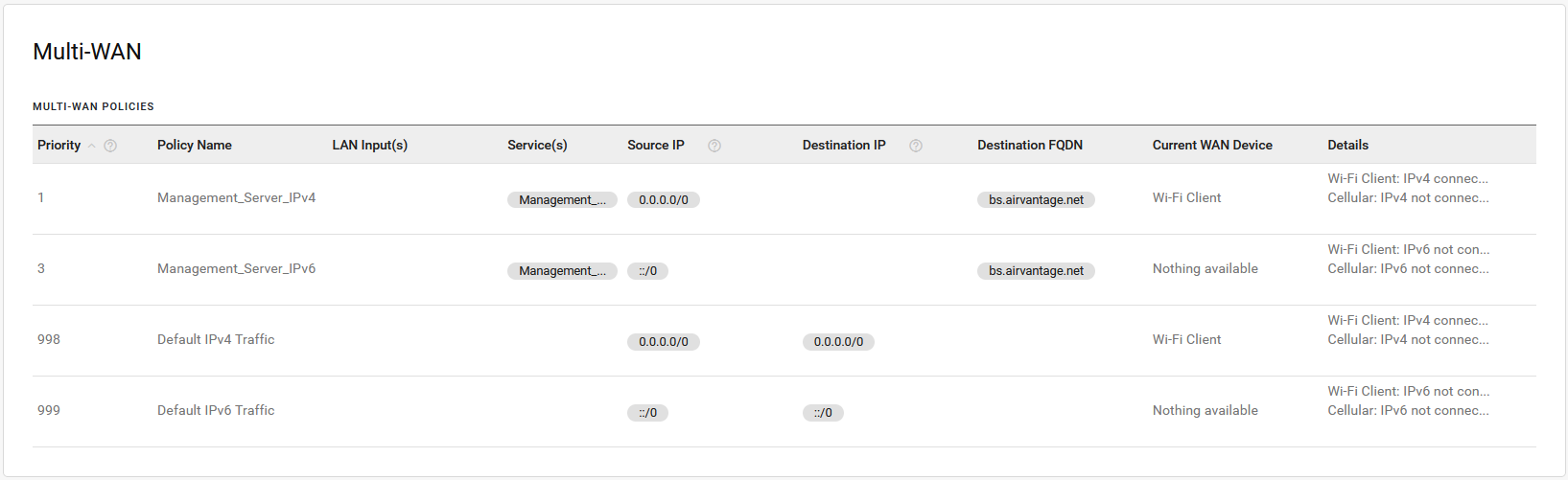Open the Management_Server_IPv6 policy row
The height and width of the screenshot is (480, 1568).
click(x=236, y=268)
